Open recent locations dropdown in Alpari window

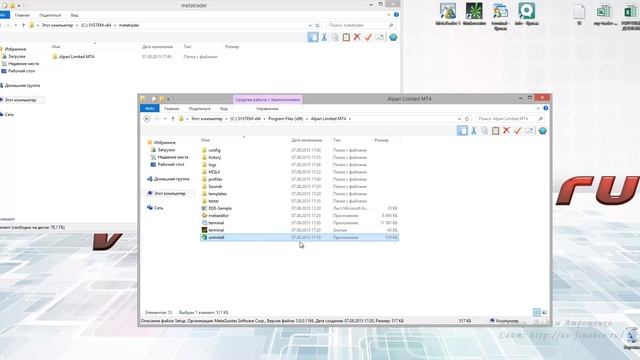[x=165, y=119]
